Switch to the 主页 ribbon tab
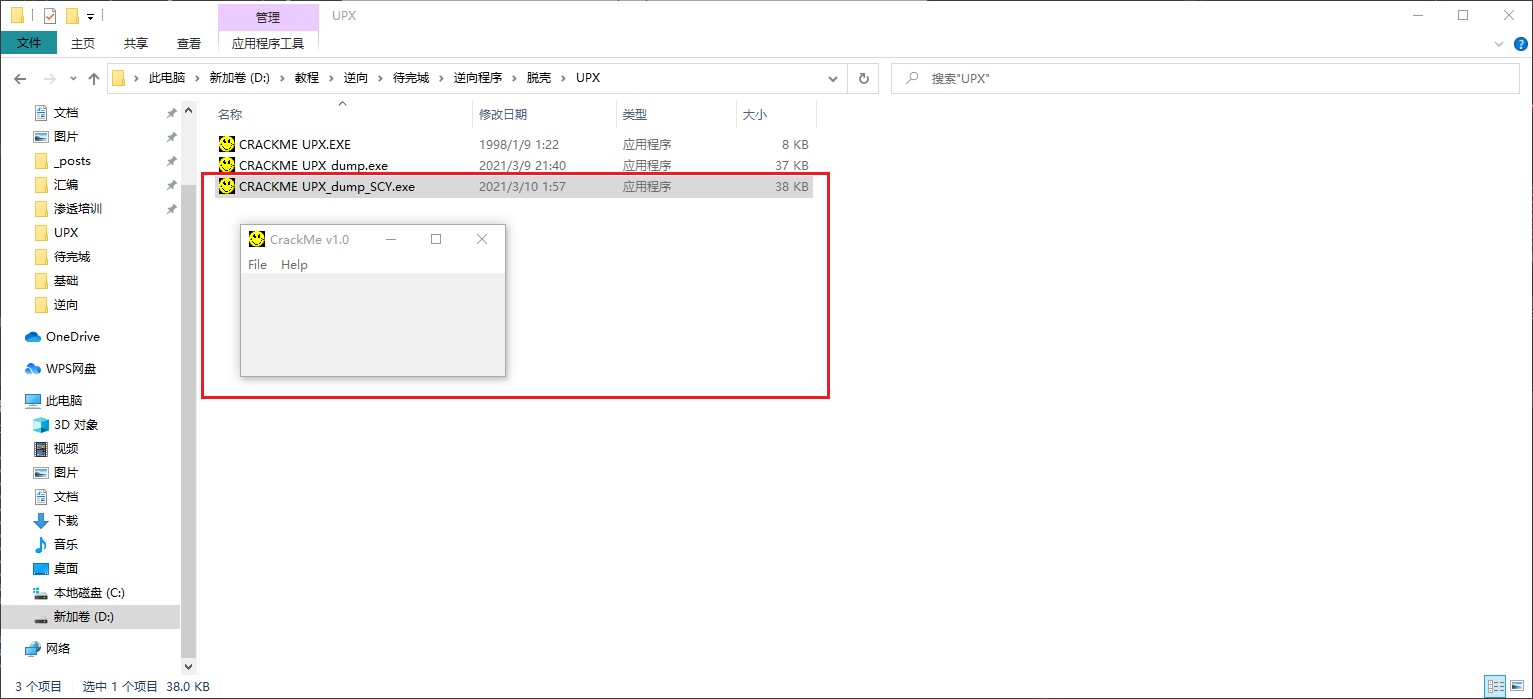 tap(83, 43)
